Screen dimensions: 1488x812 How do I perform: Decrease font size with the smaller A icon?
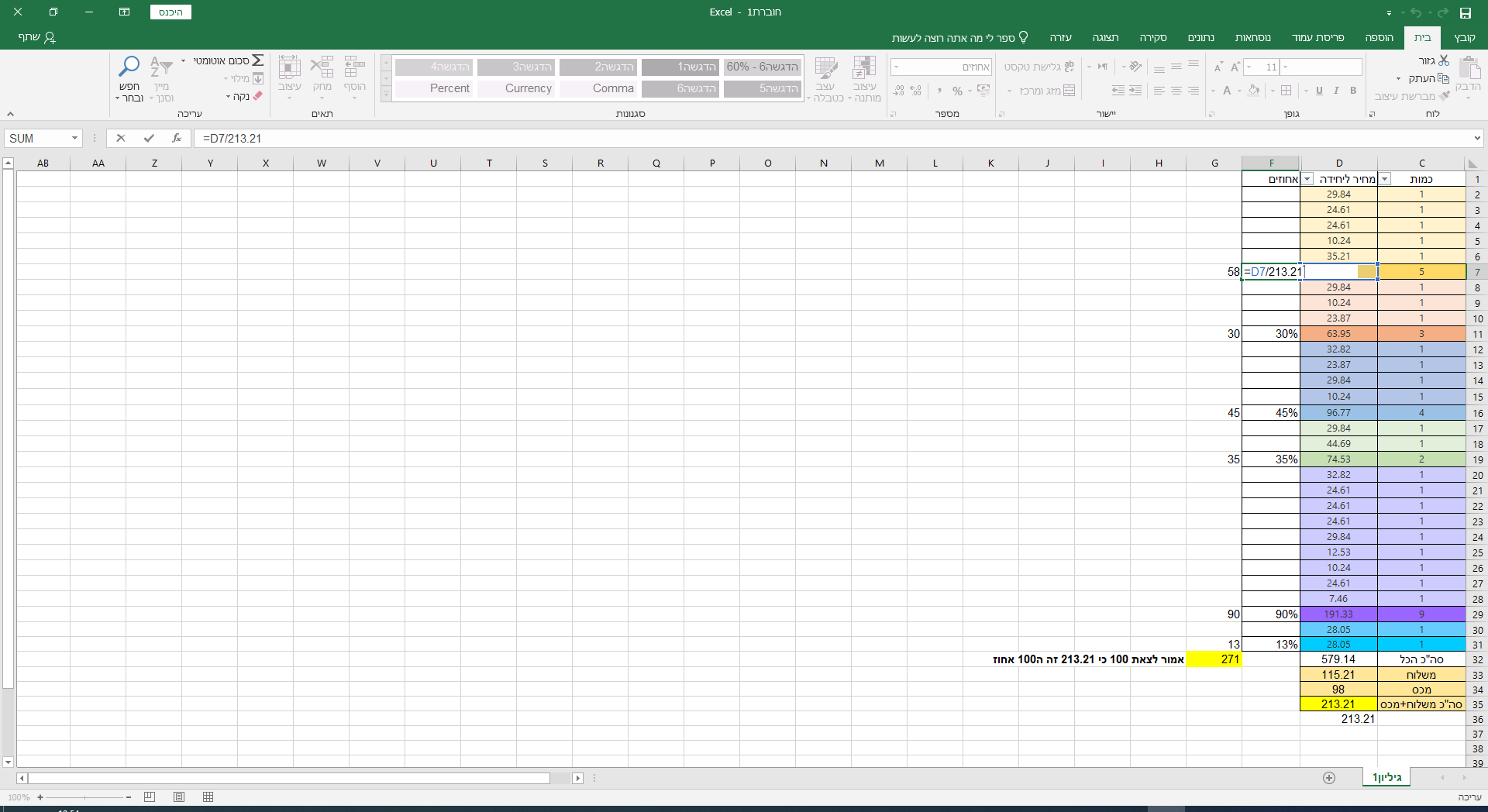pos(1218,67)
